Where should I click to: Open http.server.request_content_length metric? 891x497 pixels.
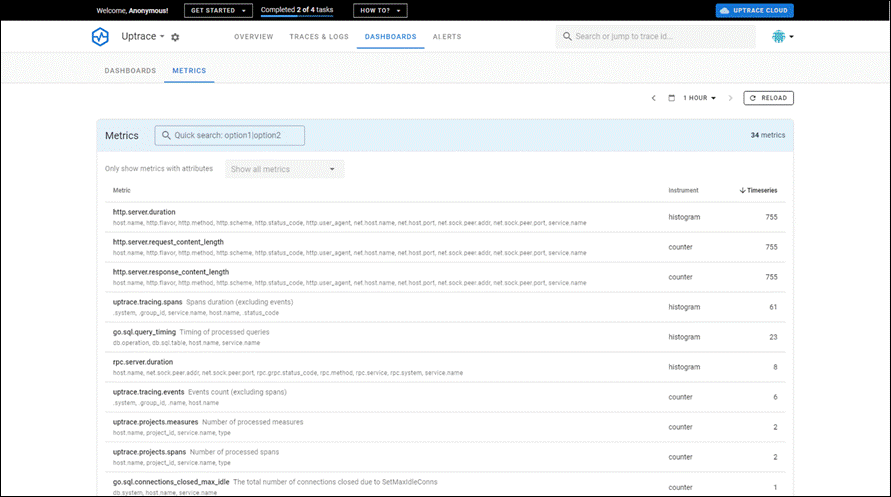[x=168, y=242]
